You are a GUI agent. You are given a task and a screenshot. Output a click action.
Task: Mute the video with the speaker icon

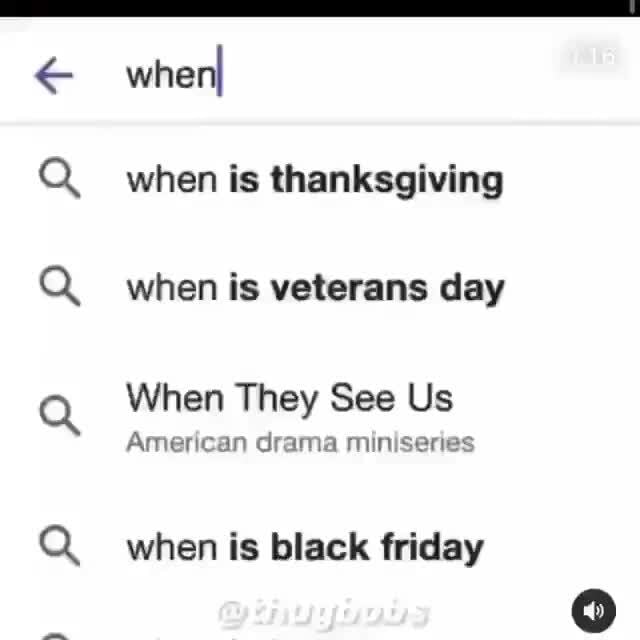[593, 610]
